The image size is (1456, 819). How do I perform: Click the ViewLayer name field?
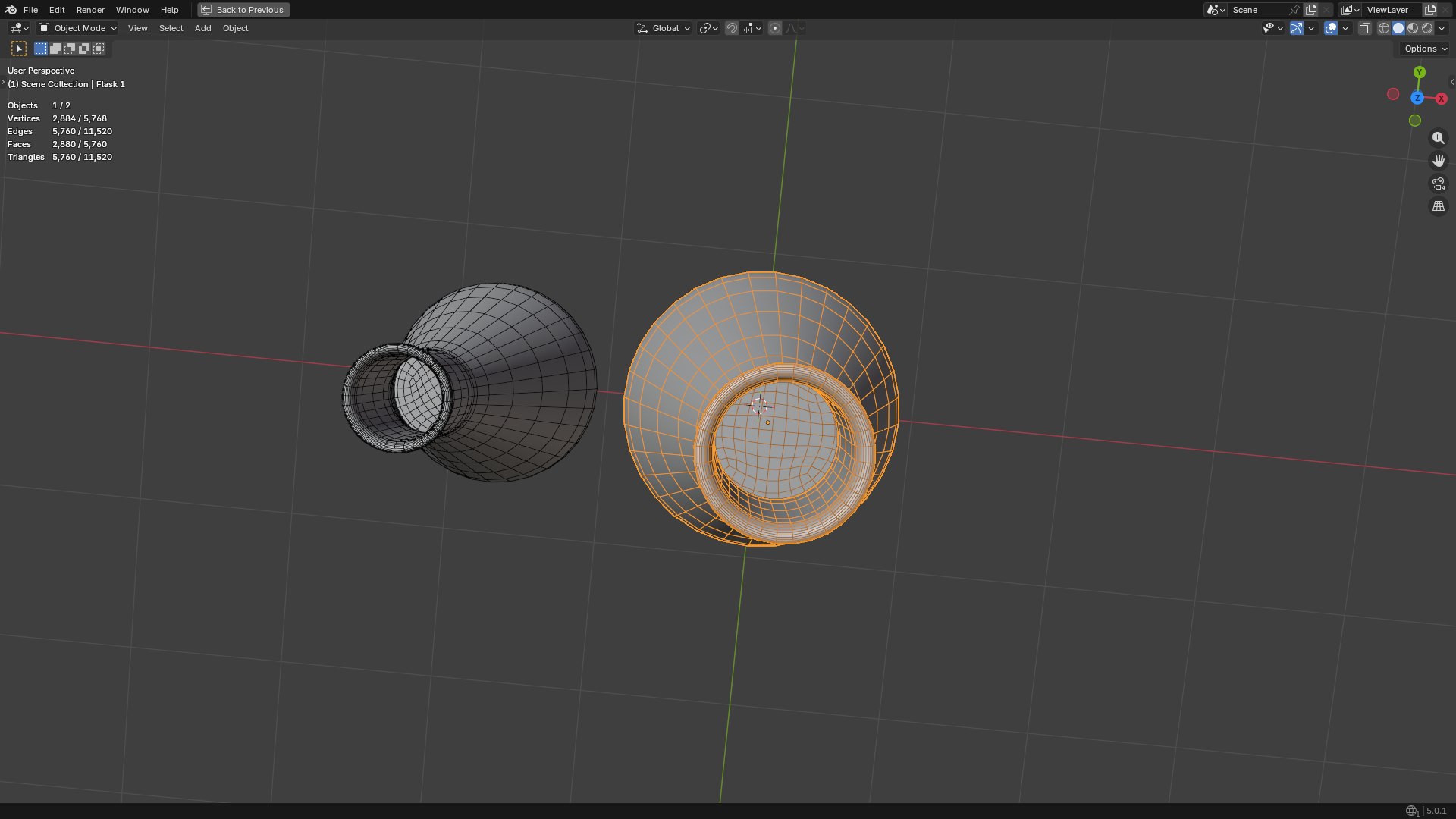[x=1392, y=10]
